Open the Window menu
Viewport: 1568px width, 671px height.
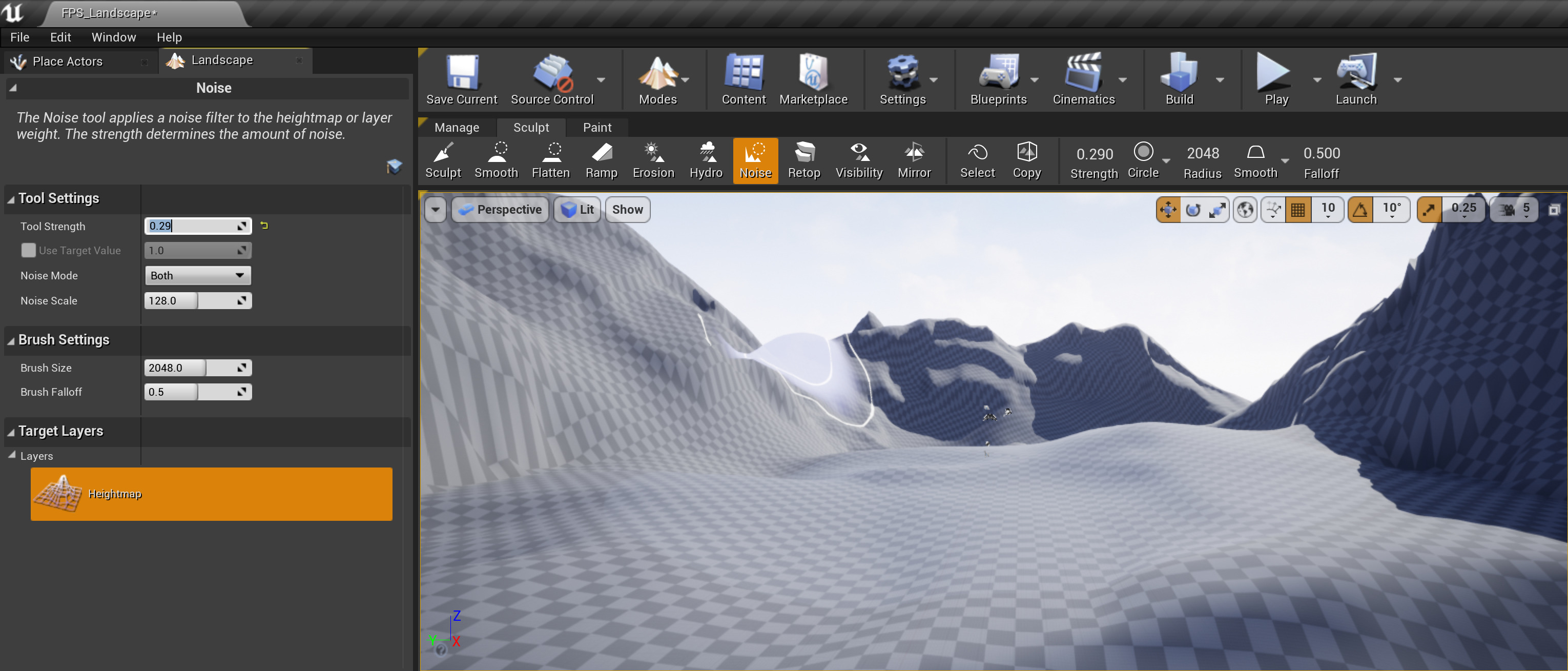pyautogui.click(x=113, y=37)
